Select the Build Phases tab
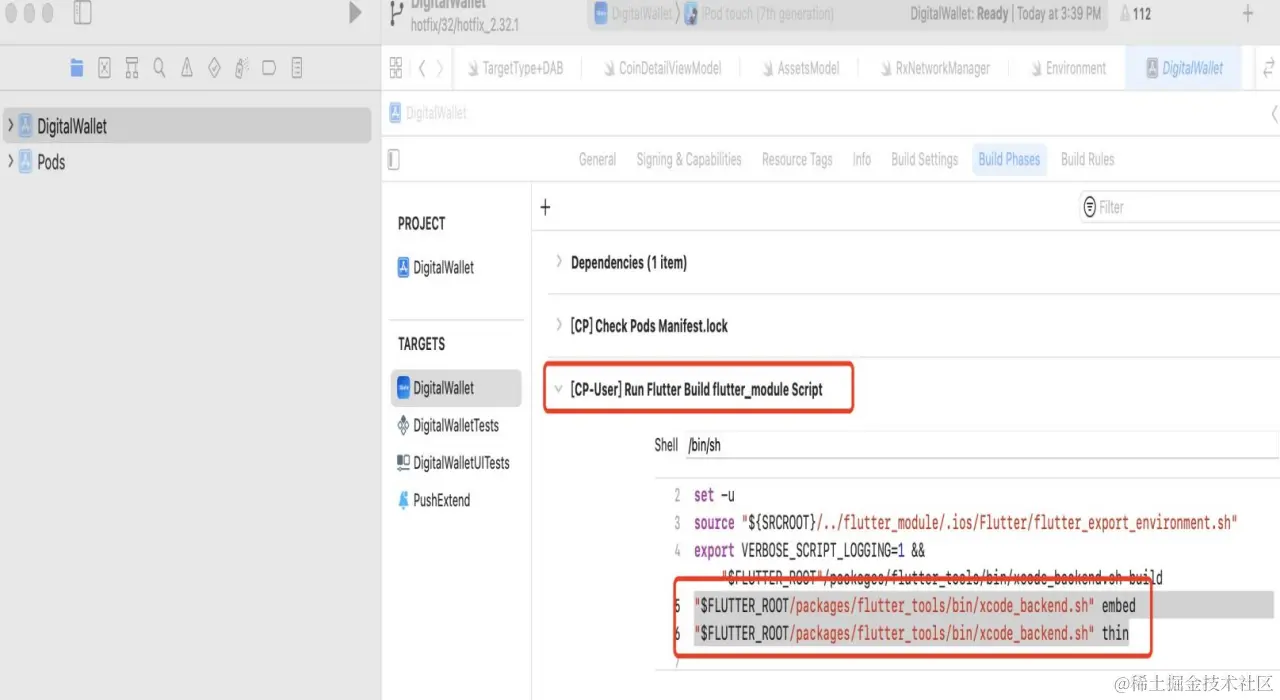1280x700 pixels. pyautogui.click(x=1009, y=159)
